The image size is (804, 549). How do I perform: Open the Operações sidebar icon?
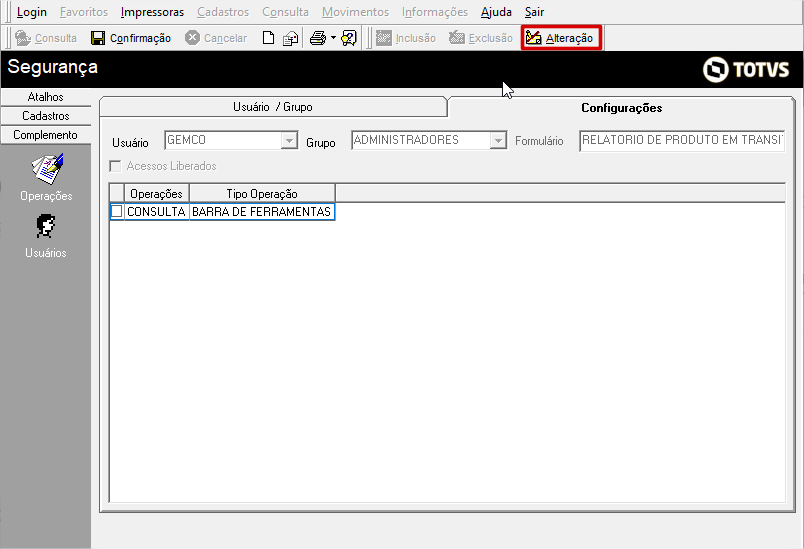47,169
